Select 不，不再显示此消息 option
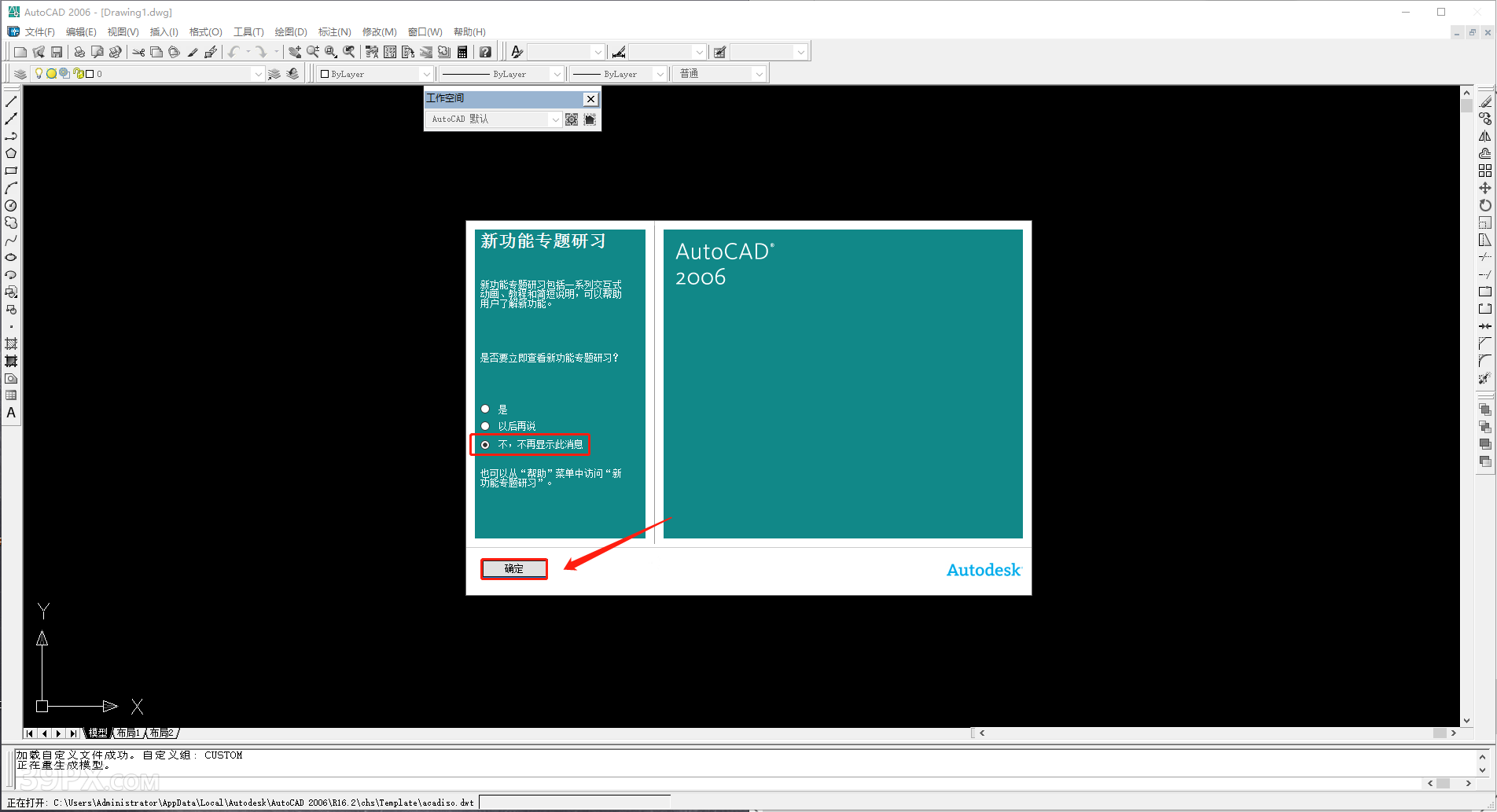 (485, 445)
